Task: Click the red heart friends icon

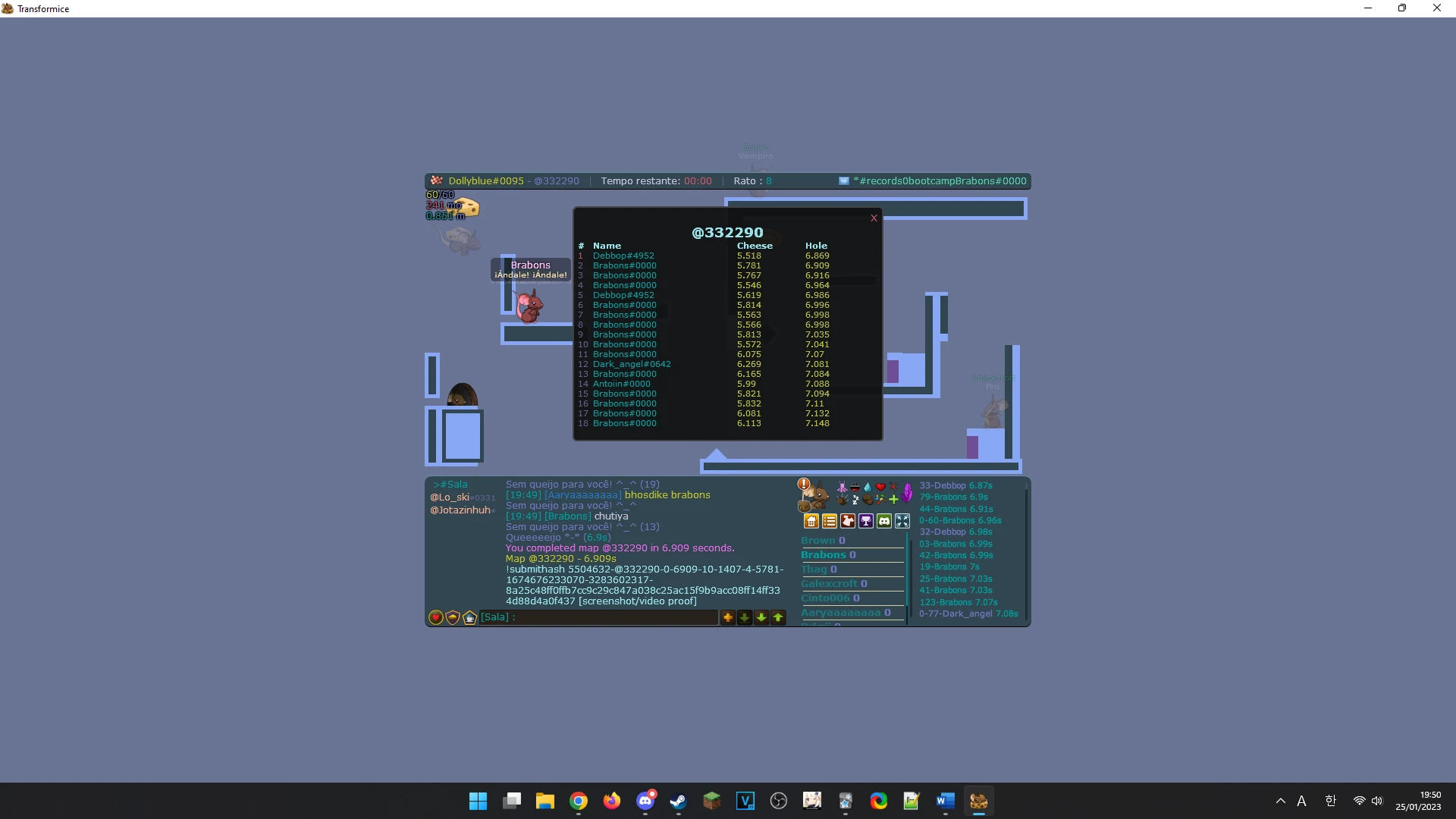Action: click(x=436, y=618)
